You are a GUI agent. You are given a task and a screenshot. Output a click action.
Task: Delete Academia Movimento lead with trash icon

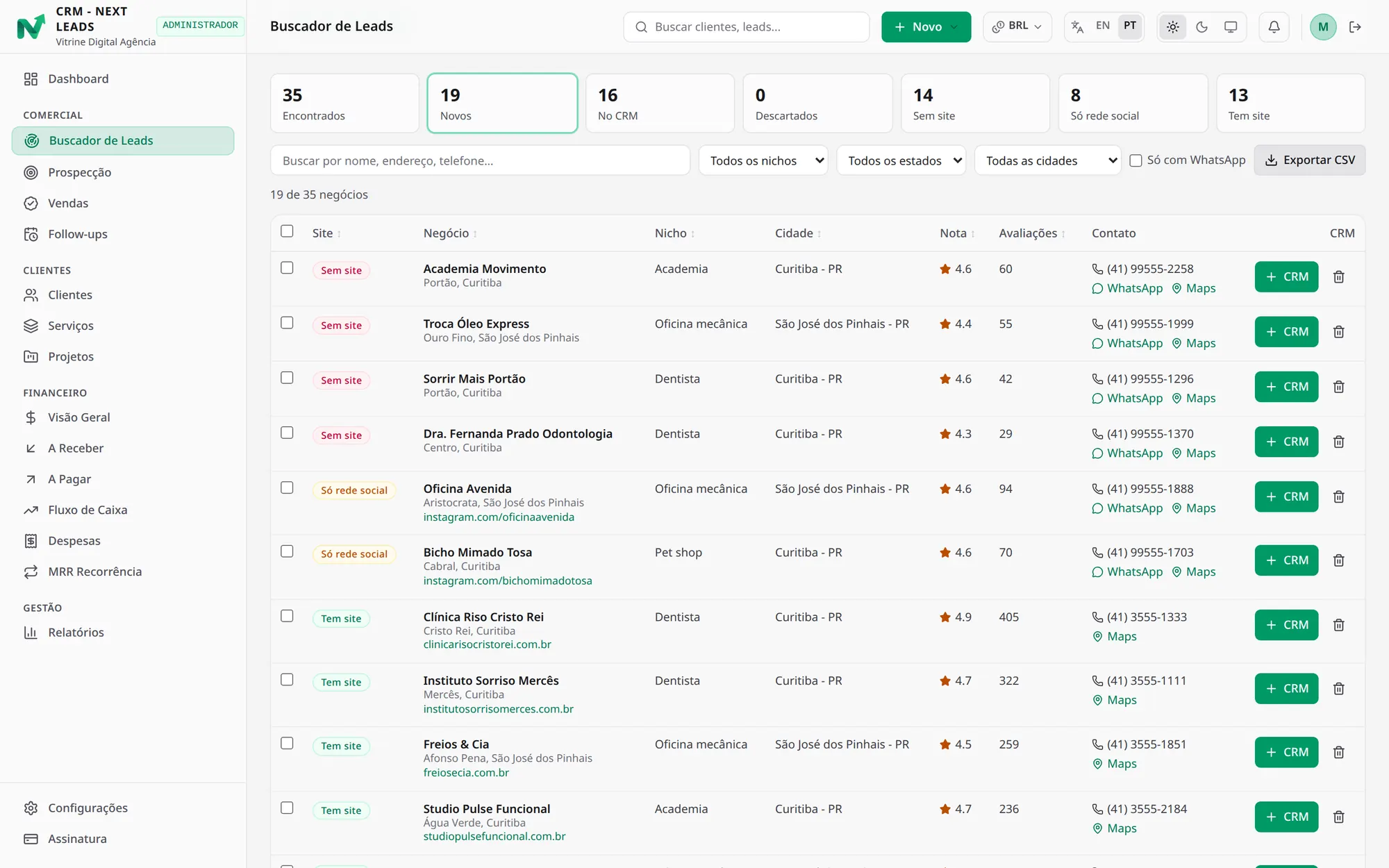[x=1339, y=277]
